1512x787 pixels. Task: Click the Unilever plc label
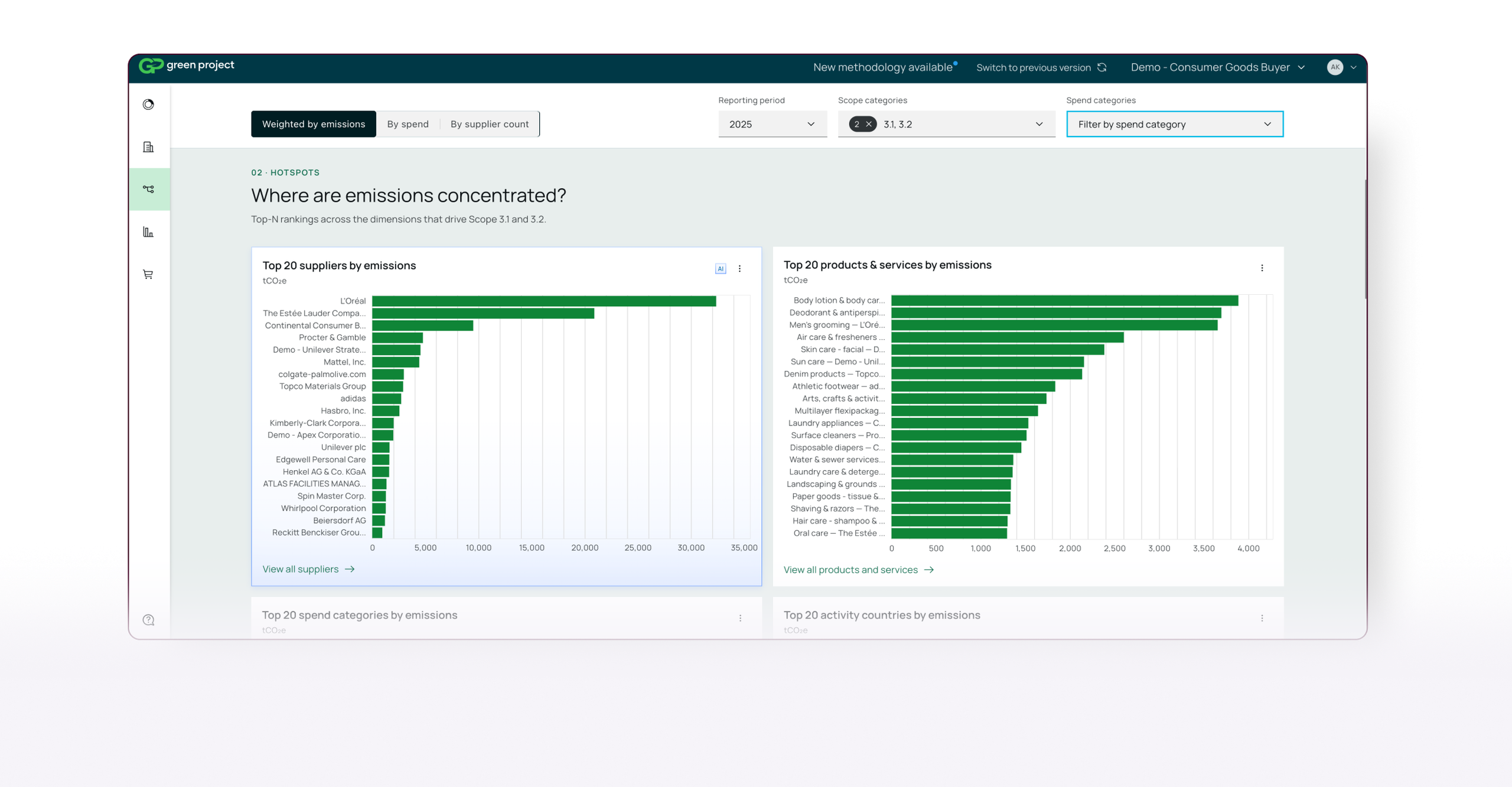[343, 447]
